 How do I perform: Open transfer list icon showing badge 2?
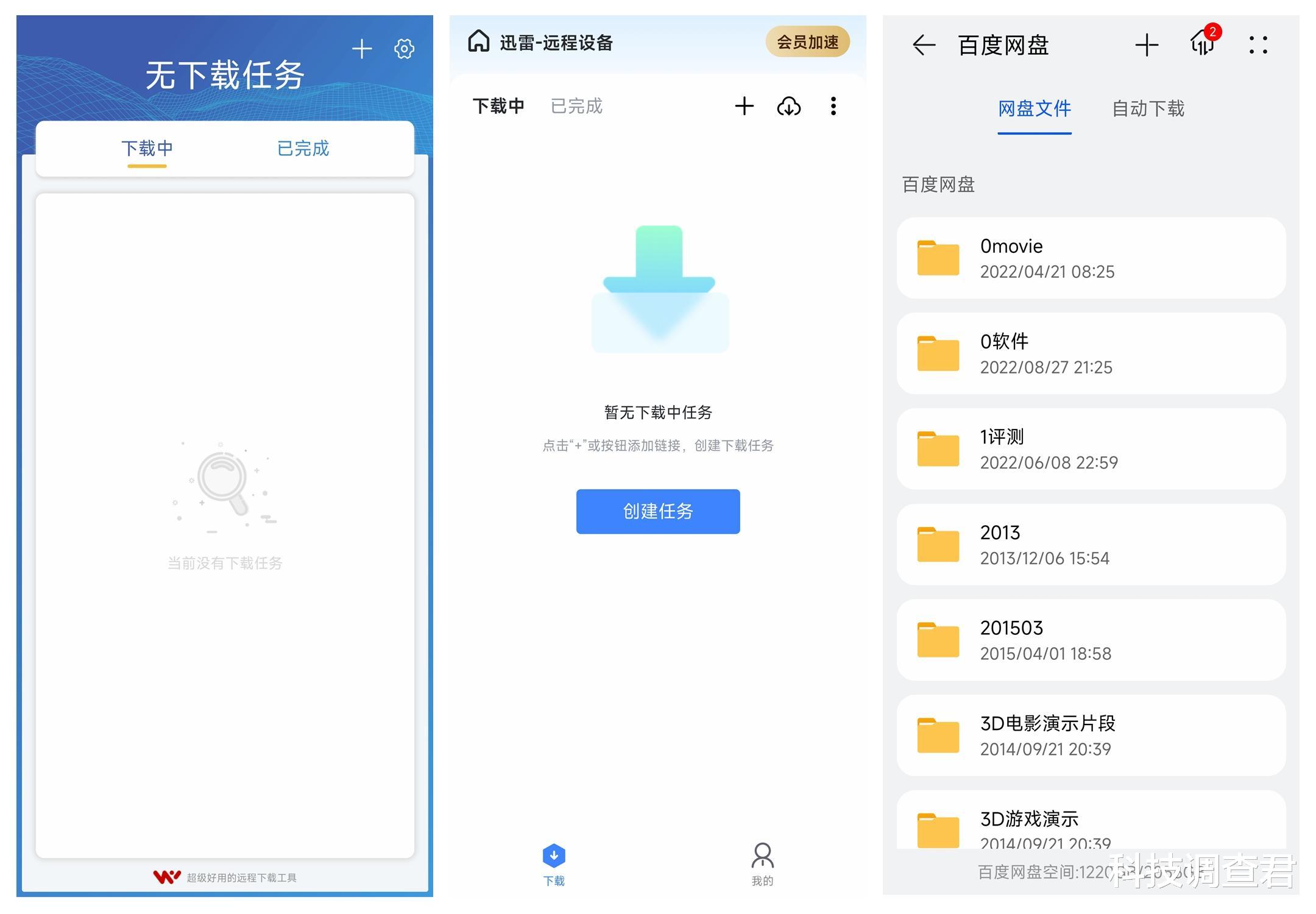(x=1201, y=45)
